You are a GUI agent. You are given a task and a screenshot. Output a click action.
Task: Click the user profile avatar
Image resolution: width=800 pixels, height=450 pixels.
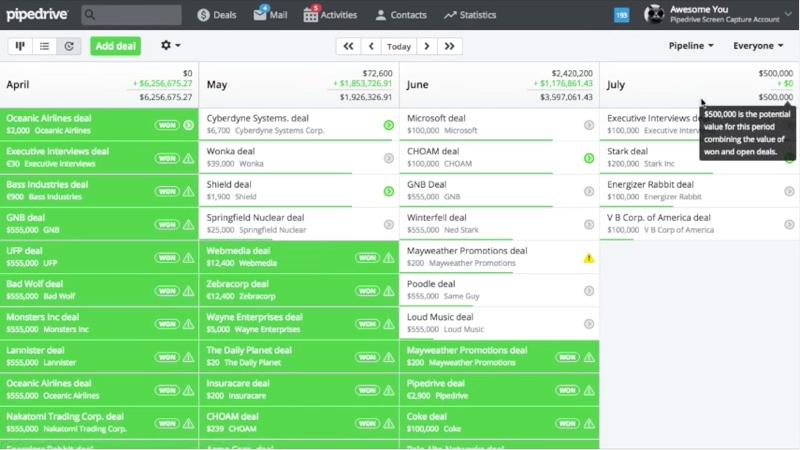[654, 15]
